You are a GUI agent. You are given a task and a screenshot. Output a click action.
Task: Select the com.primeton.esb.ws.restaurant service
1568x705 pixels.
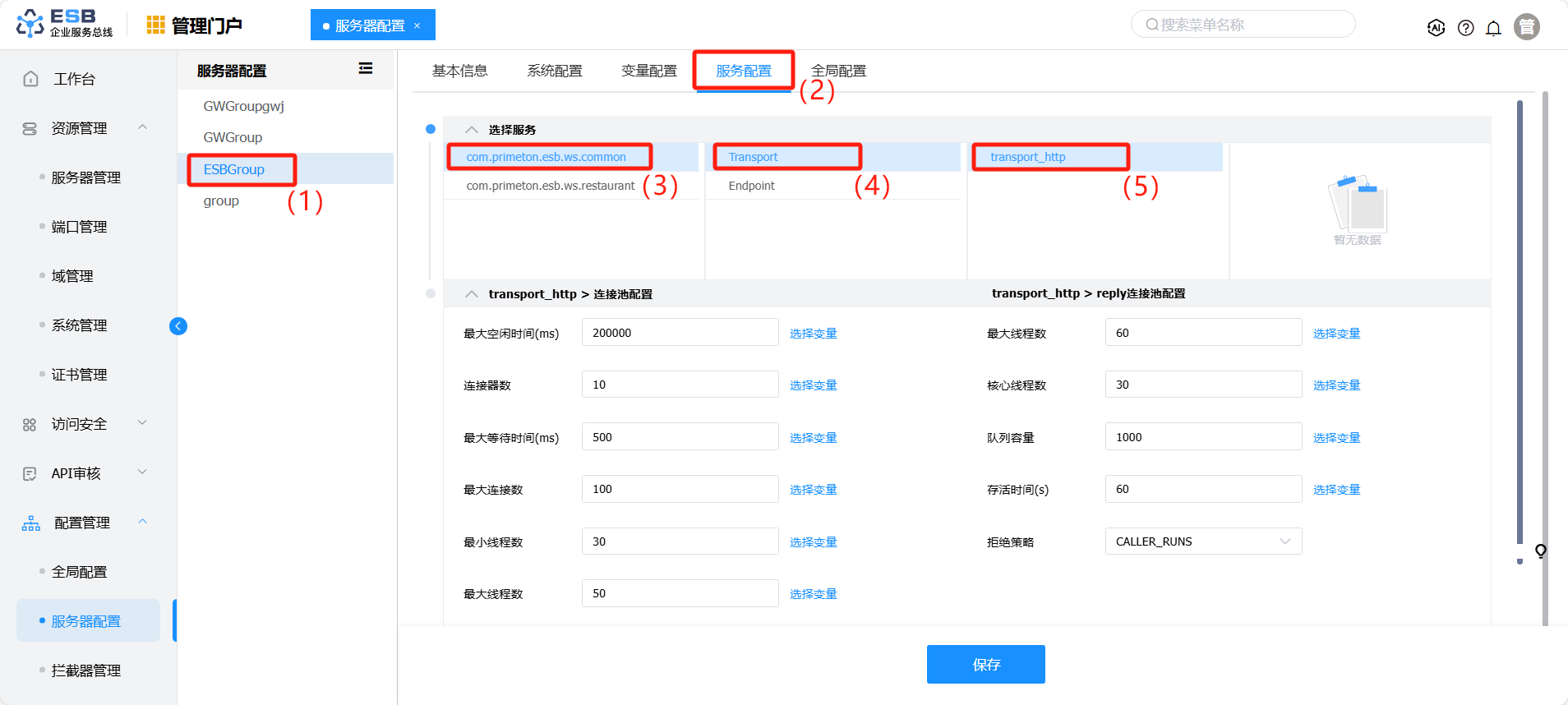tap(550, 186)
